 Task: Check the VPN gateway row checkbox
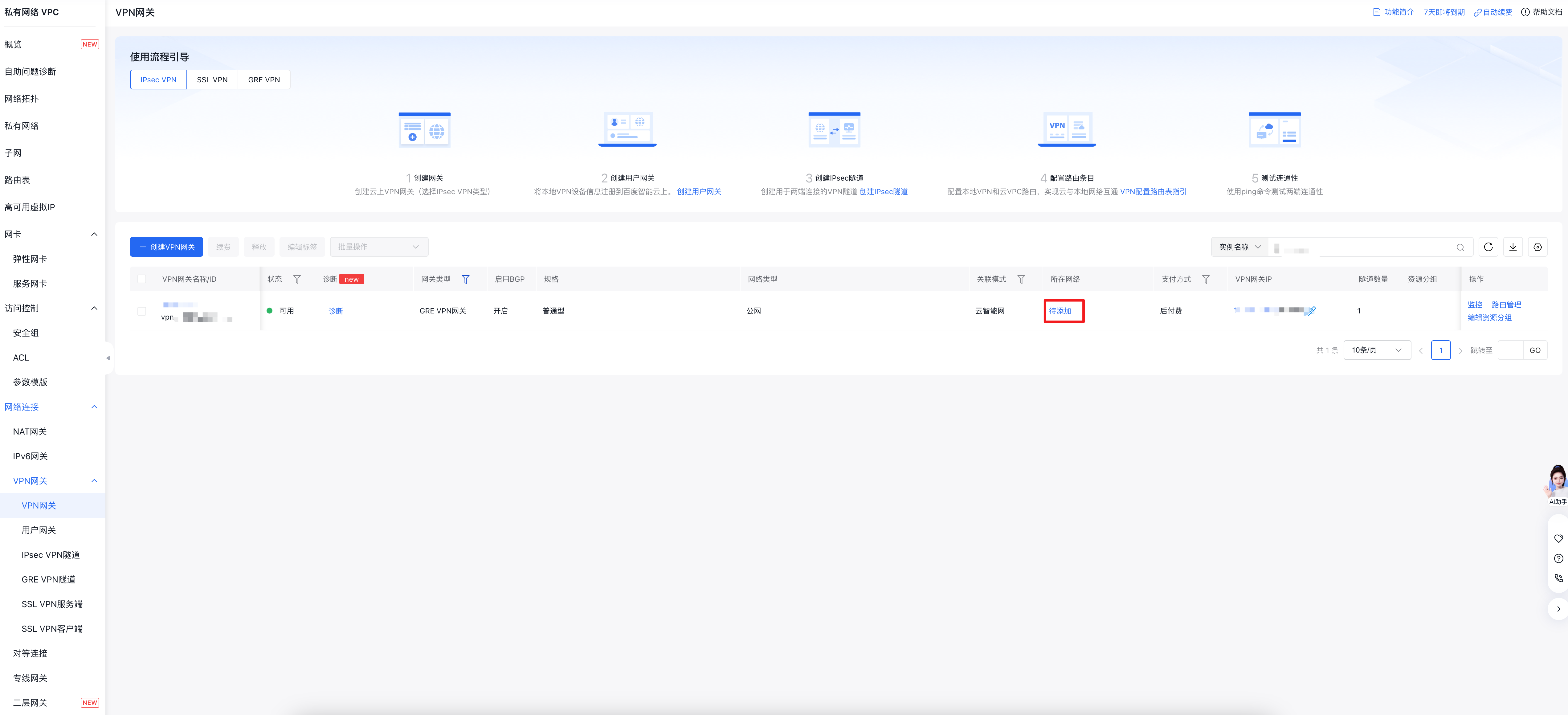point(142,311)
